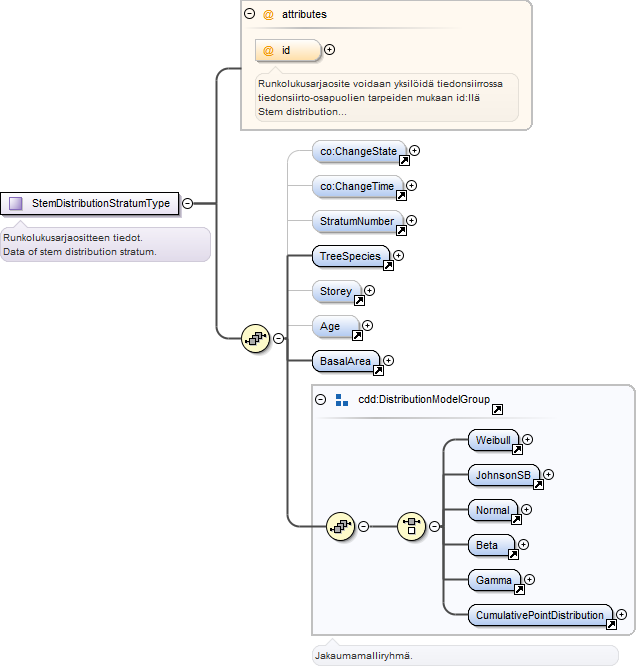The image size is (637, 669).
Task: Select the StemDistributionStratumType node
Action: (x=90, y=204)
